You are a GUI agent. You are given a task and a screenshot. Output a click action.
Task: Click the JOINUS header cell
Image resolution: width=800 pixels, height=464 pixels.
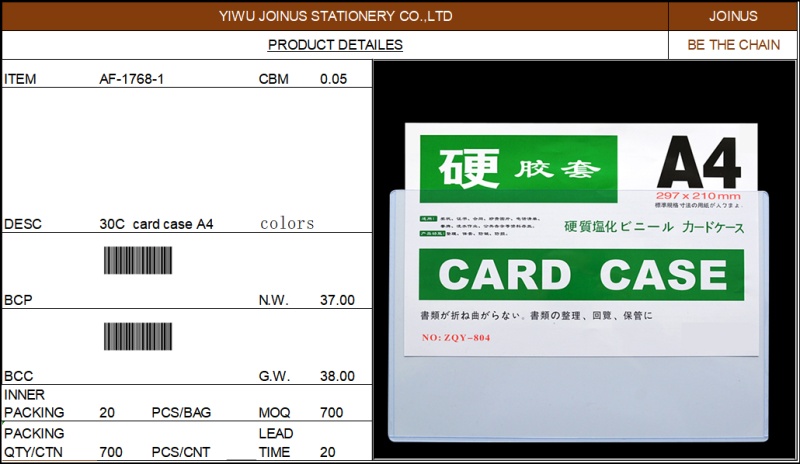(733, 16)
